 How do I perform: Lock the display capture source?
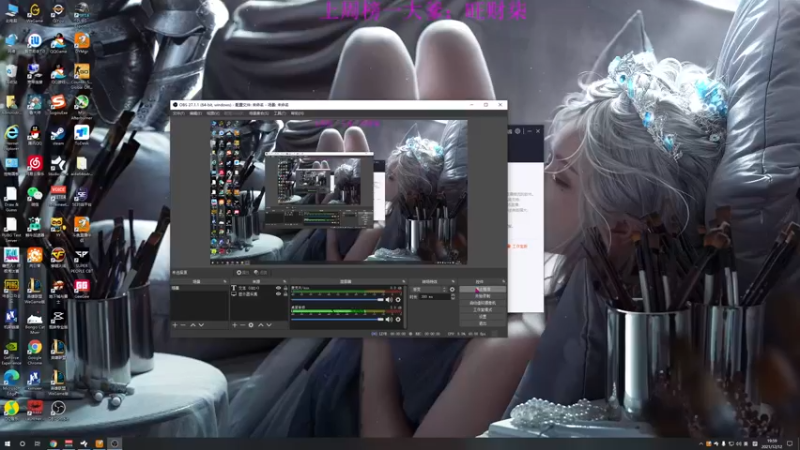tap(285, 294)
